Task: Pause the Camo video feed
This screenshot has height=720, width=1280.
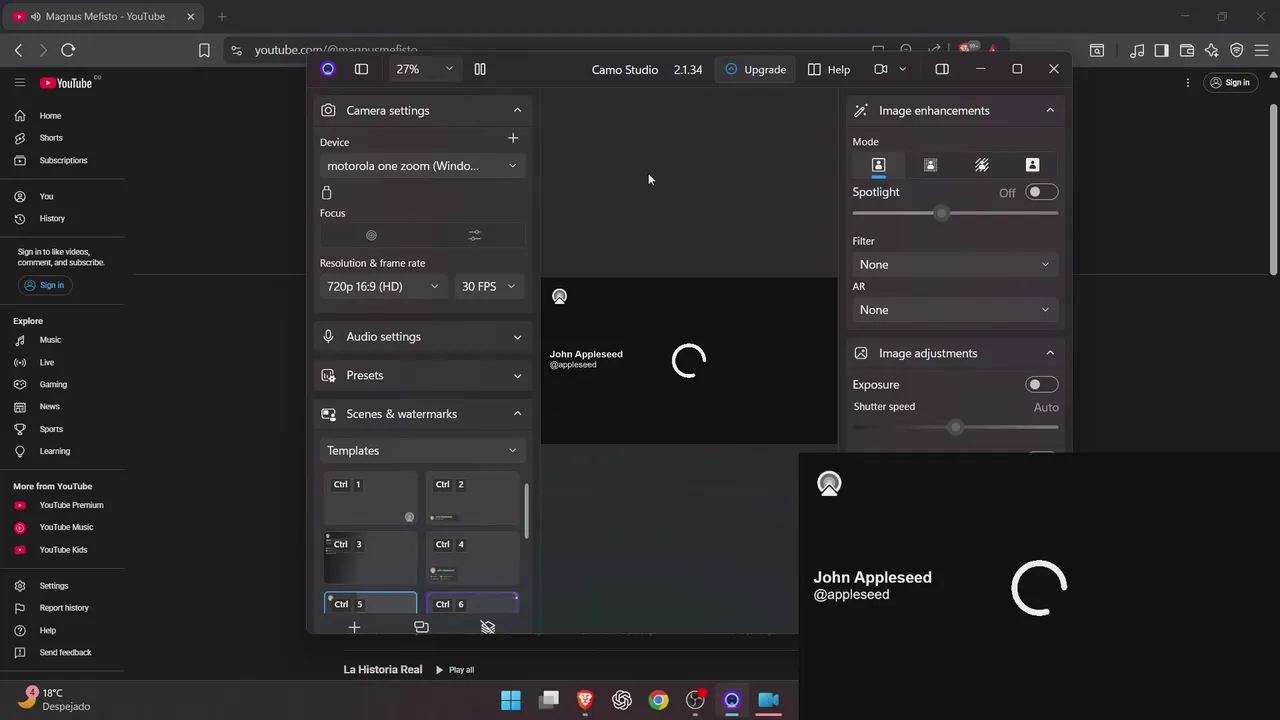Action: pyautogui.click(x=480, y=69)
